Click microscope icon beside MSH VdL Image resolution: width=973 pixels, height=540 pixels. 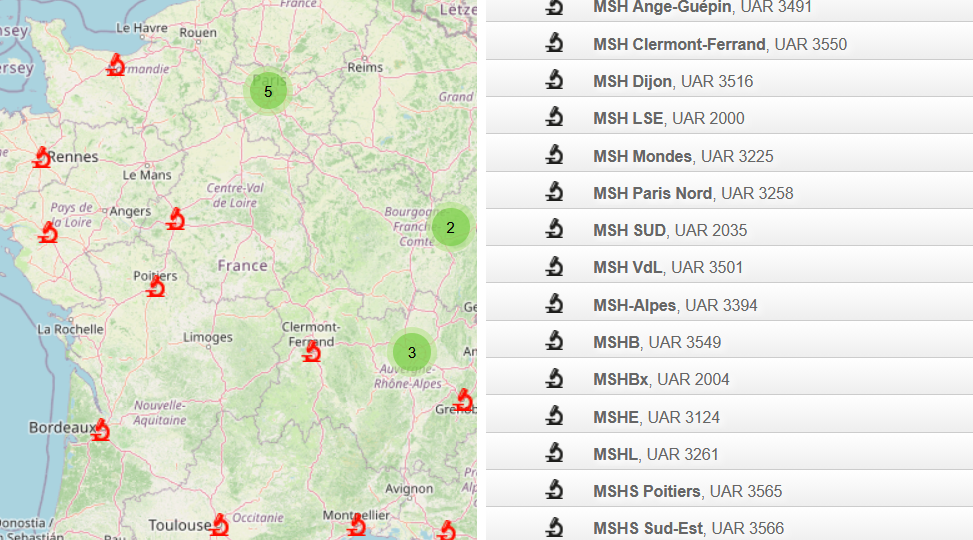[x=554, y=266]
